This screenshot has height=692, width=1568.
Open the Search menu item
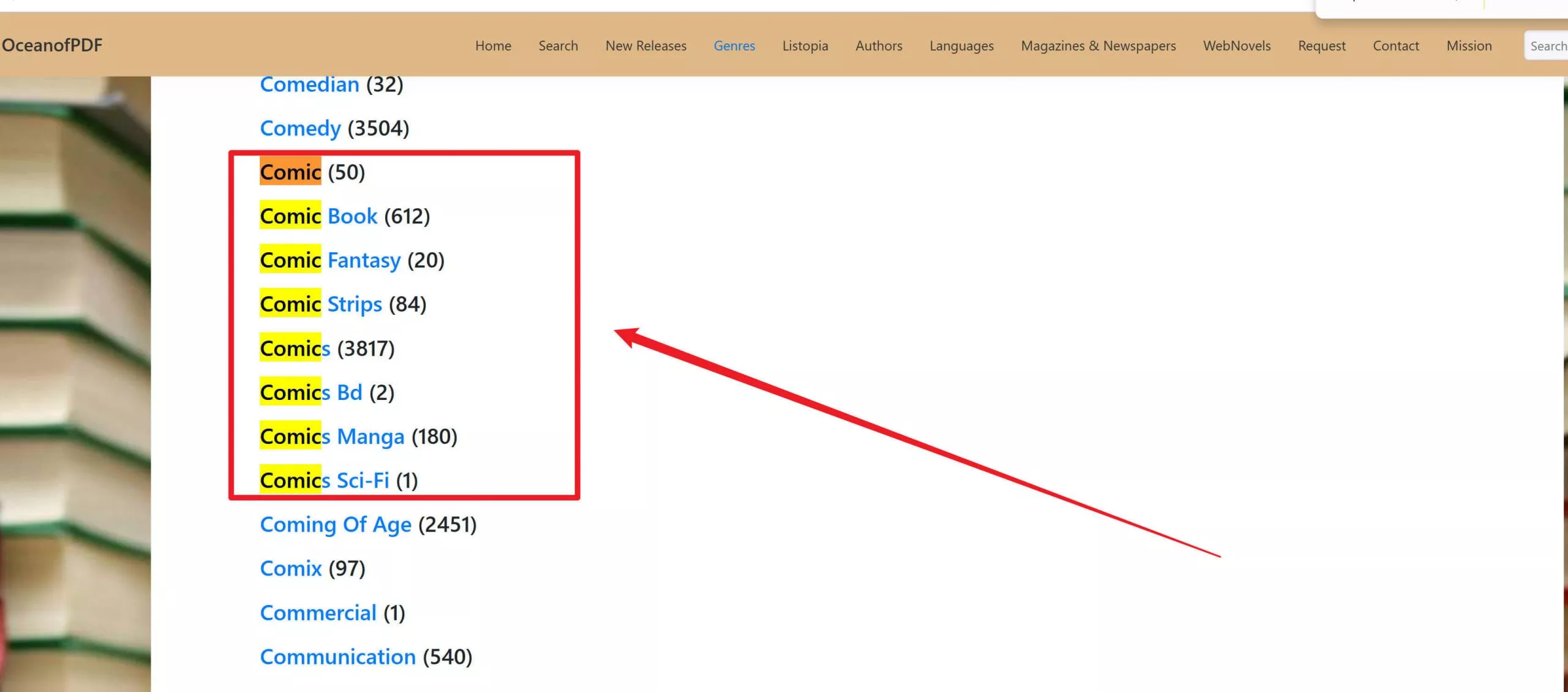tap(557, 46)
